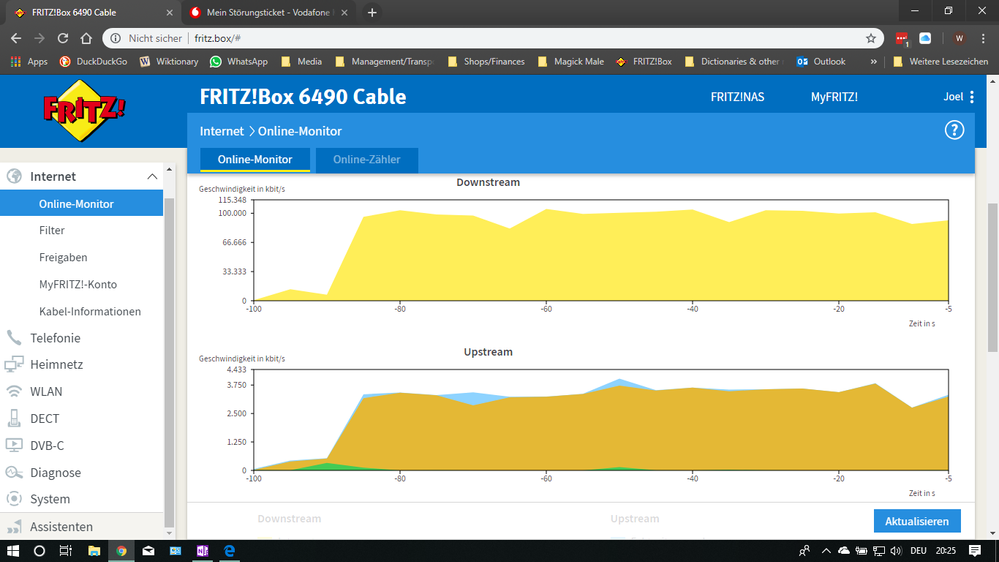Open the DEU language indicator
Screen dimensions: 999x562
pyautogui.click(x=918, y=551)
